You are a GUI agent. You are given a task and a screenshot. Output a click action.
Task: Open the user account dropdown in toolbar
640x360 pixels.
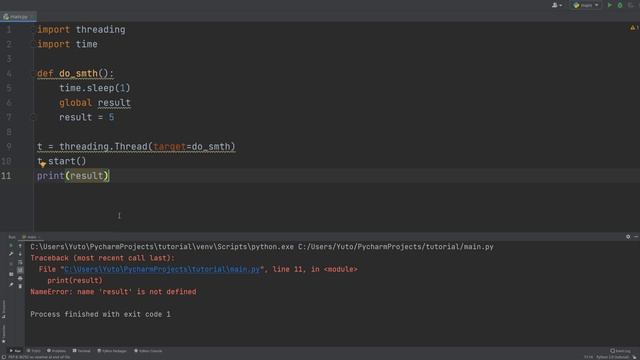557,5
